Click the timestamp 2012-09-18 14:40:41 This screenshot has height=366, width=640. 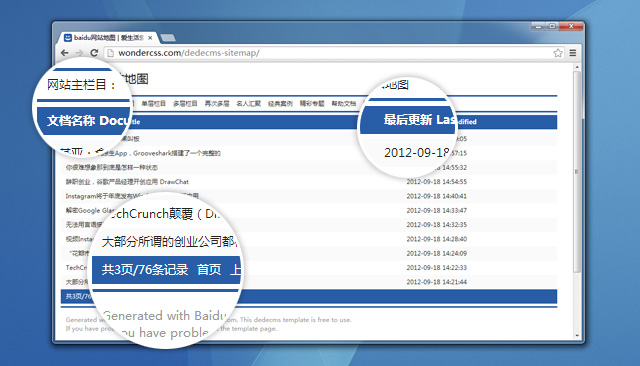436,196
